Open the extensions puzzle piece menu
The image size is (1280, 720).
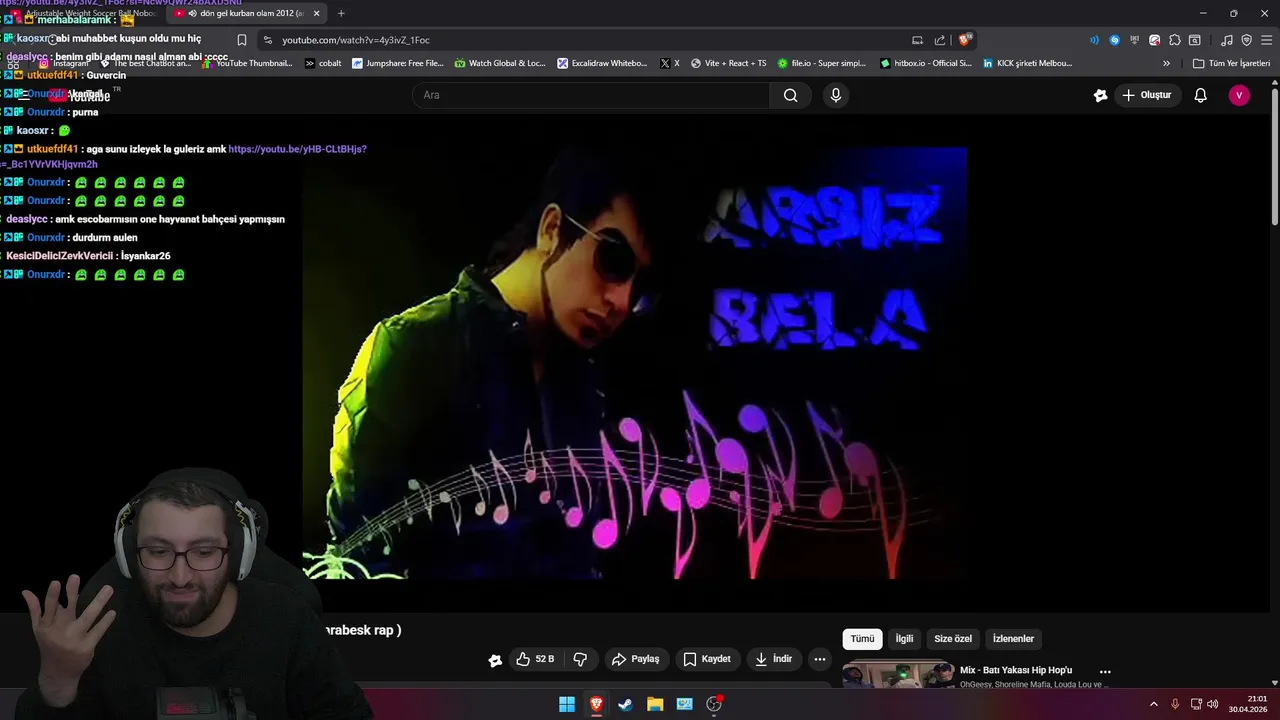[x=1175, y=40]
